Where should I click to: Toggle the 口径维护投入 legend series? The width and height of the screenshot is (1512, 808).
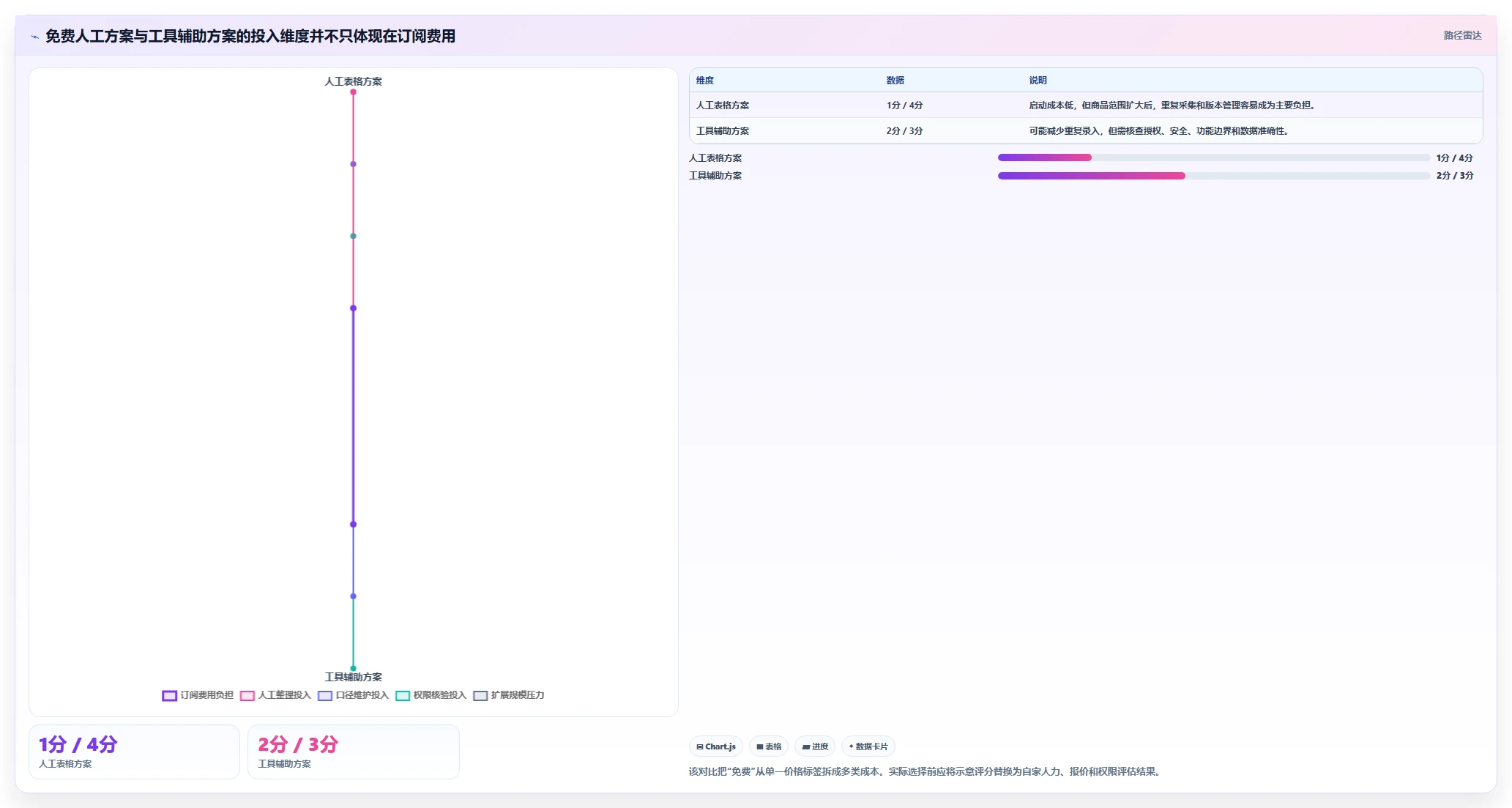tap(353, 695)
